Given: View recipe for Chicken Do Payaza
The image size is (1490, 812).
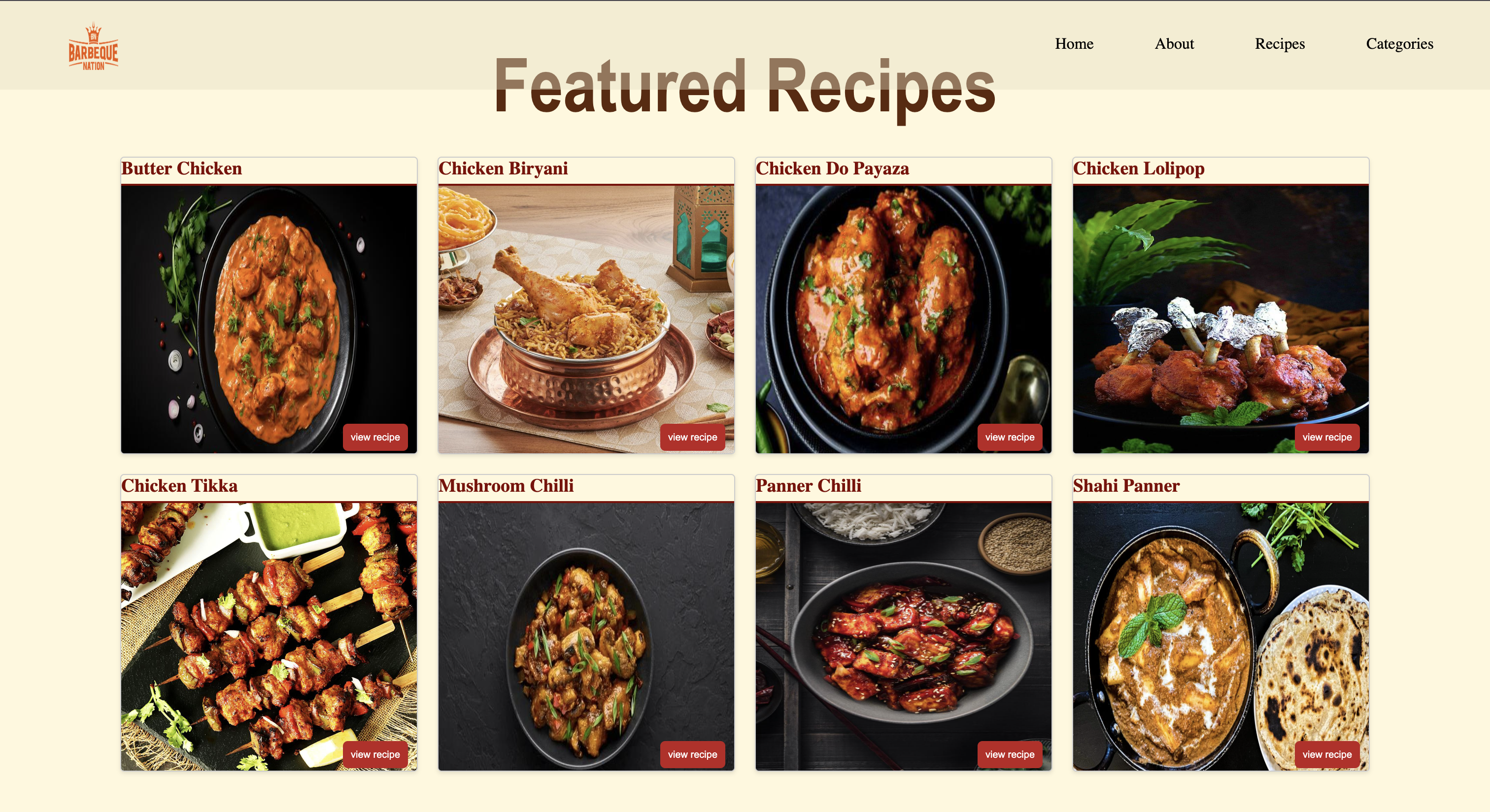Looking at the screenshot, I should click(1009, 437).
